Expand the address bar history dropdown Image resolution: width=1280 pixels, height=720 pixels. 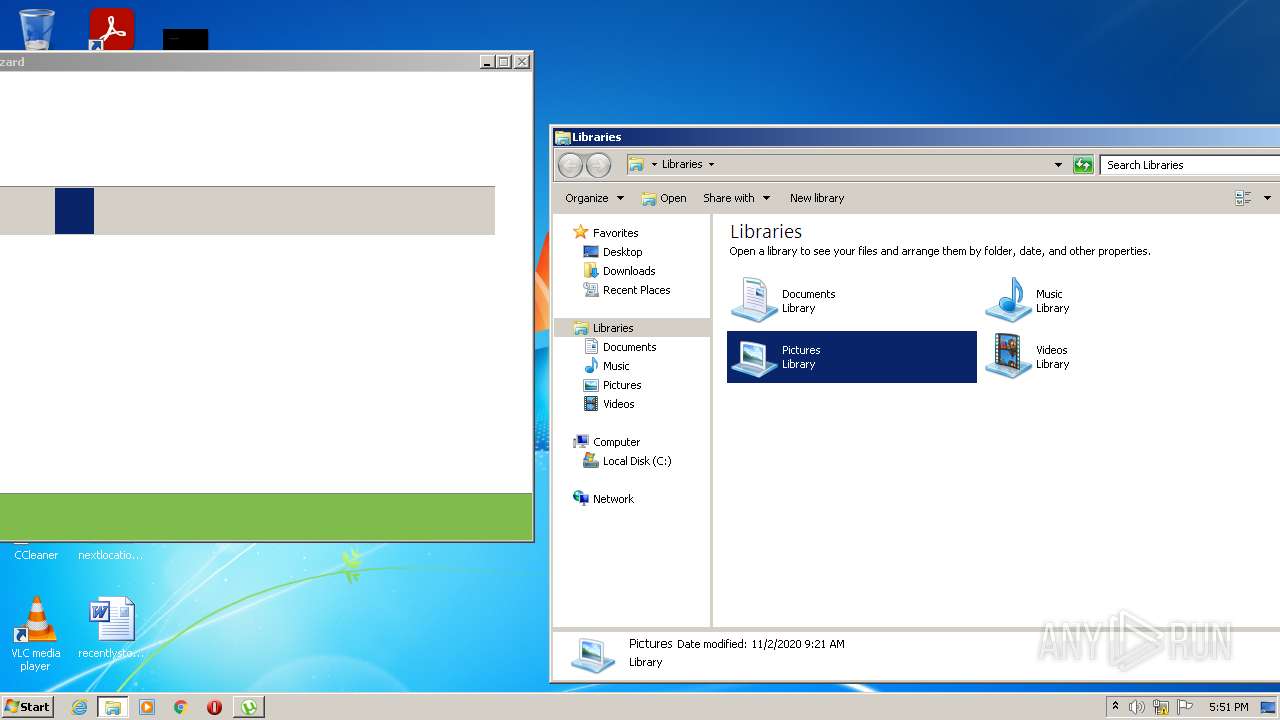1058,165
